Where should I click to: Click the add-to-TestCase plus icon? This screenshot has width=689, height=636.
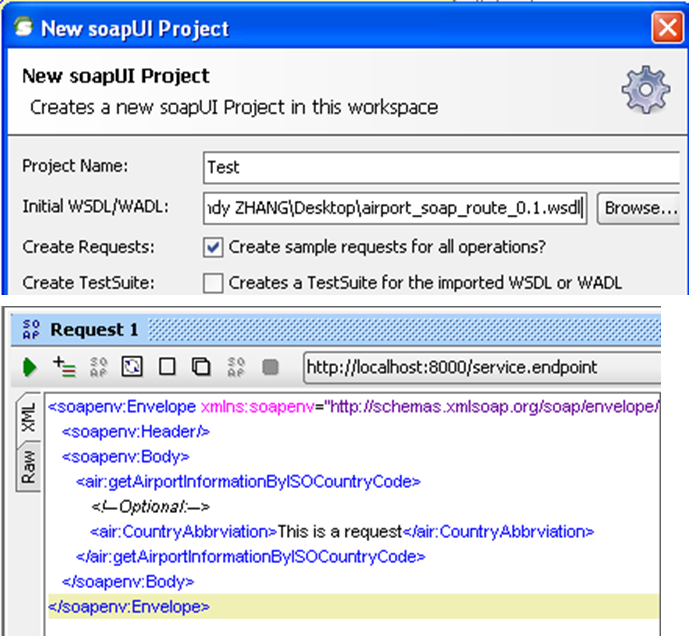click(x=62, y=367)
